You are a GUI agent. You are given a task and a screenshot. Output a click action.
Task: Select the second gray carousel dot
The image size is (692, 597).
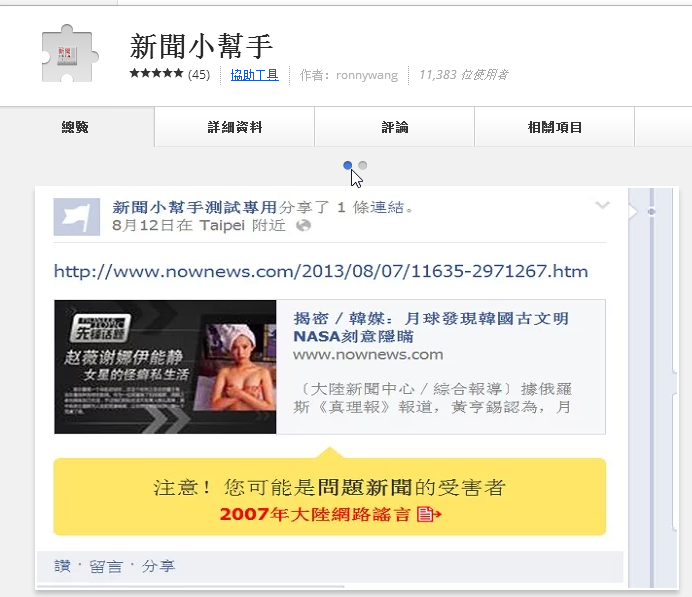click(x=362, y=165)
